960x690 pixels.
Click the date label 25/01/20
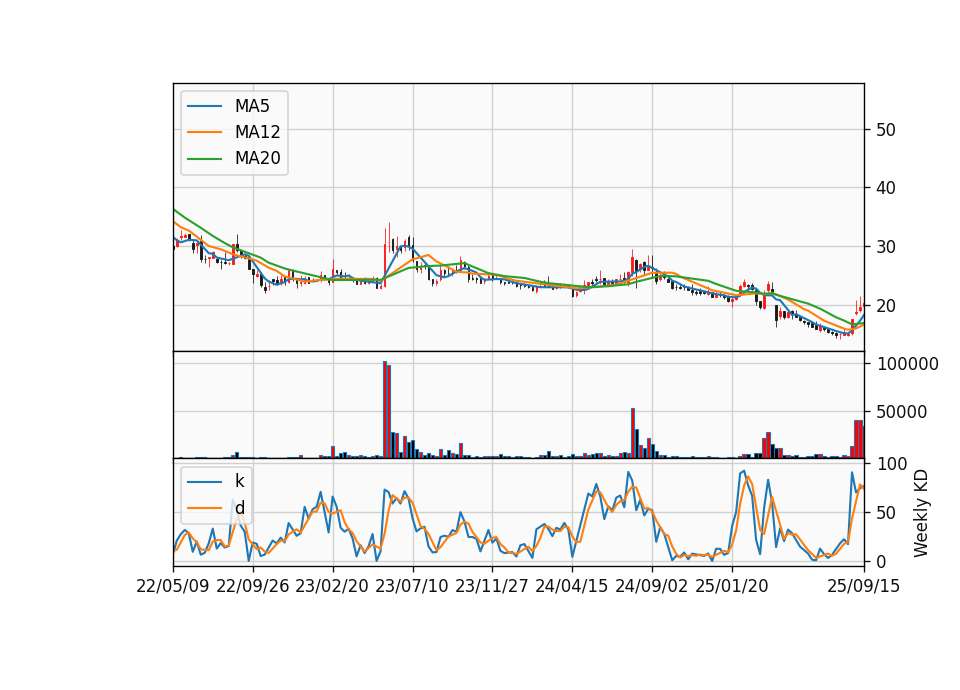[732, 586]
